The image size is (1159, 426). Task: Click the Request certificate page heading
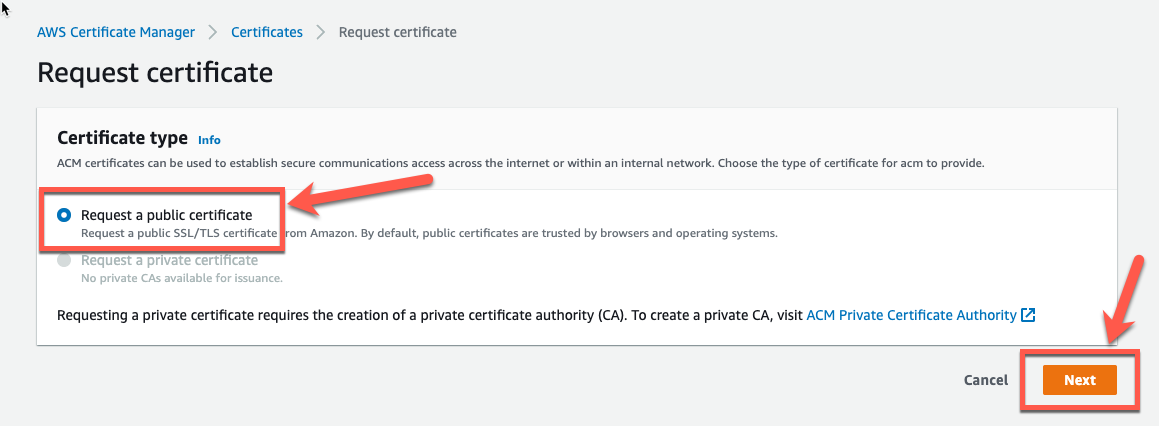point(155,73)
